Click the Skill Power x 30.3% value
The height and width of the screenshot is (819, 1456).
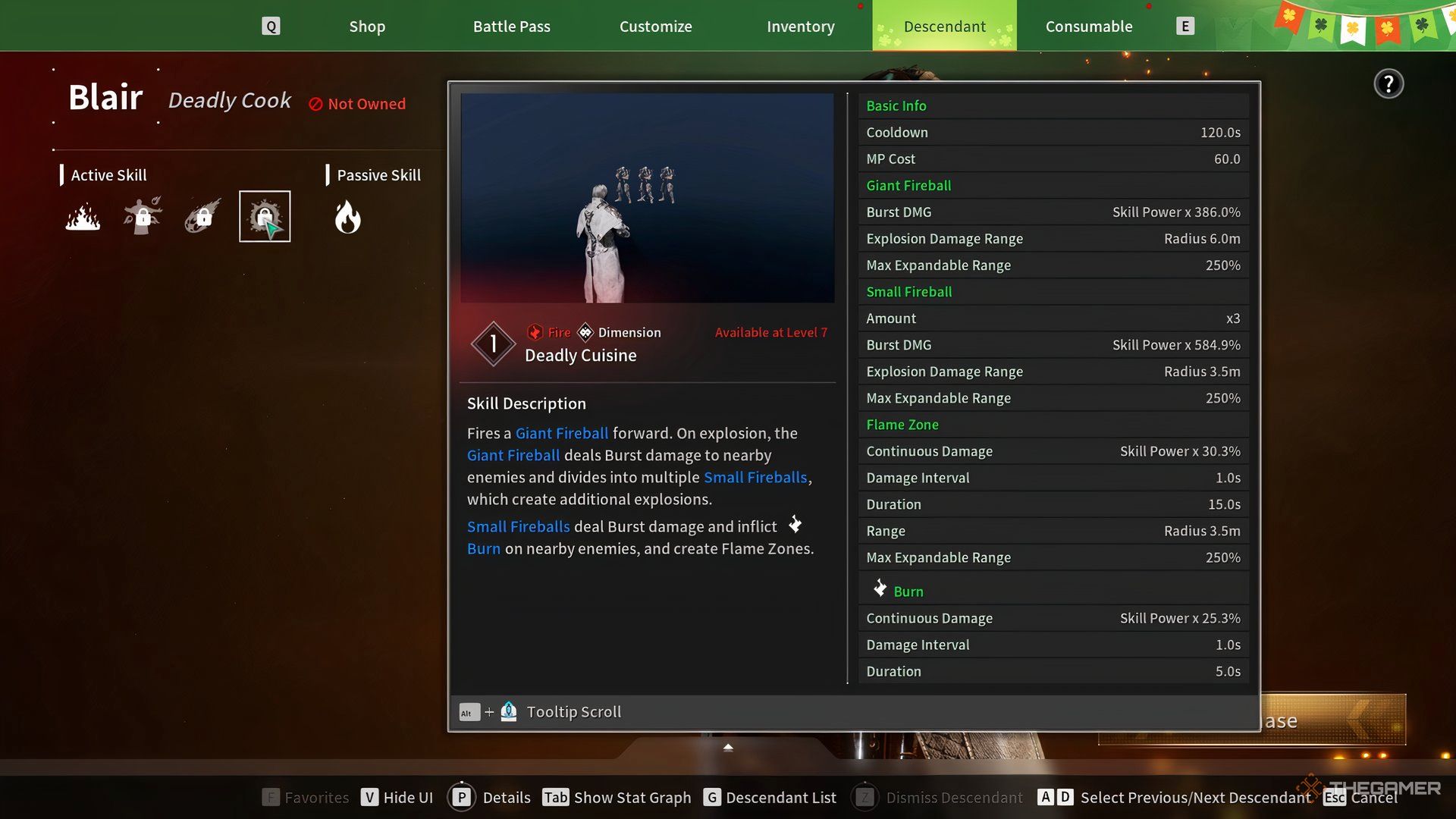pos(1180,450)
